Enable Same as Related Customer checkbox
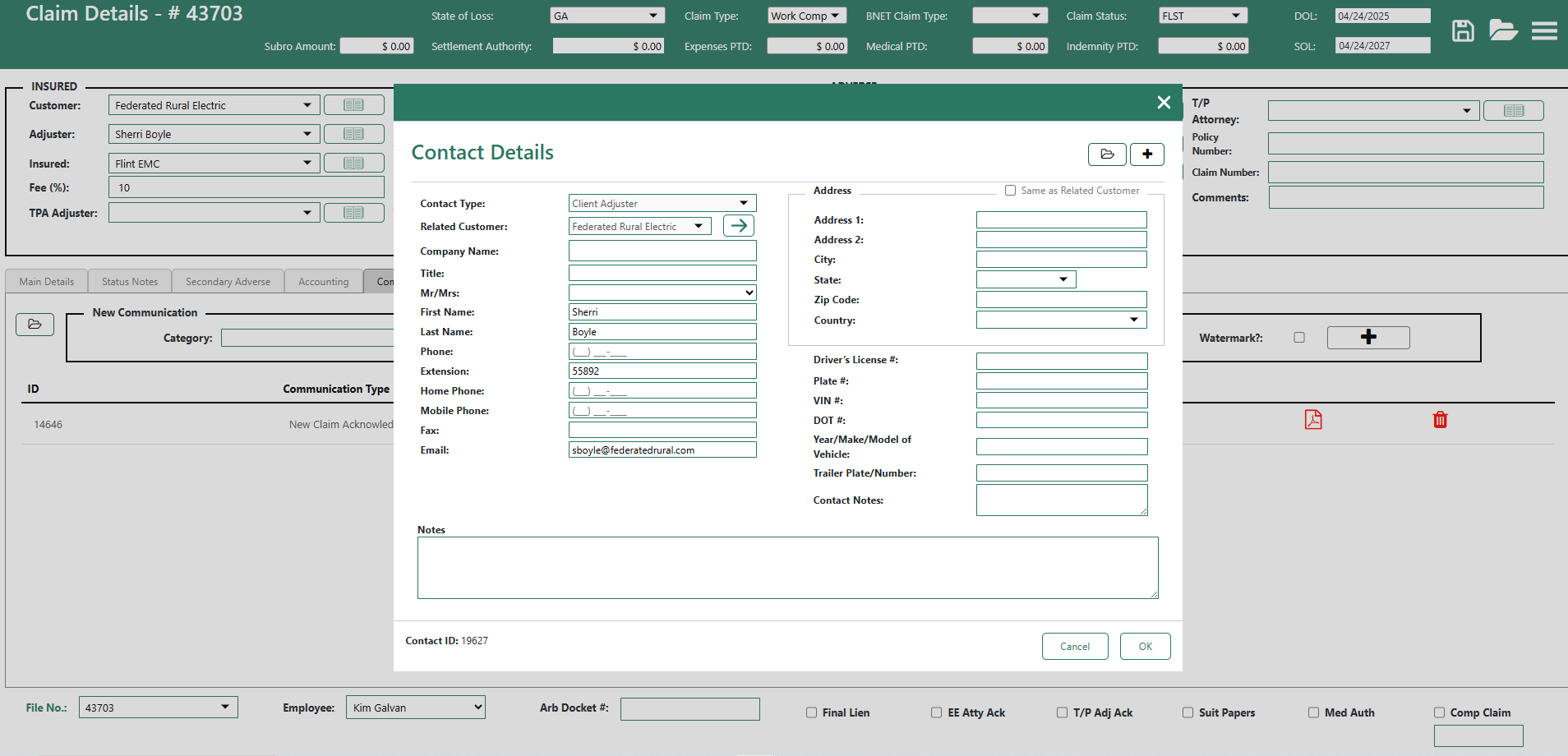 1010,191
